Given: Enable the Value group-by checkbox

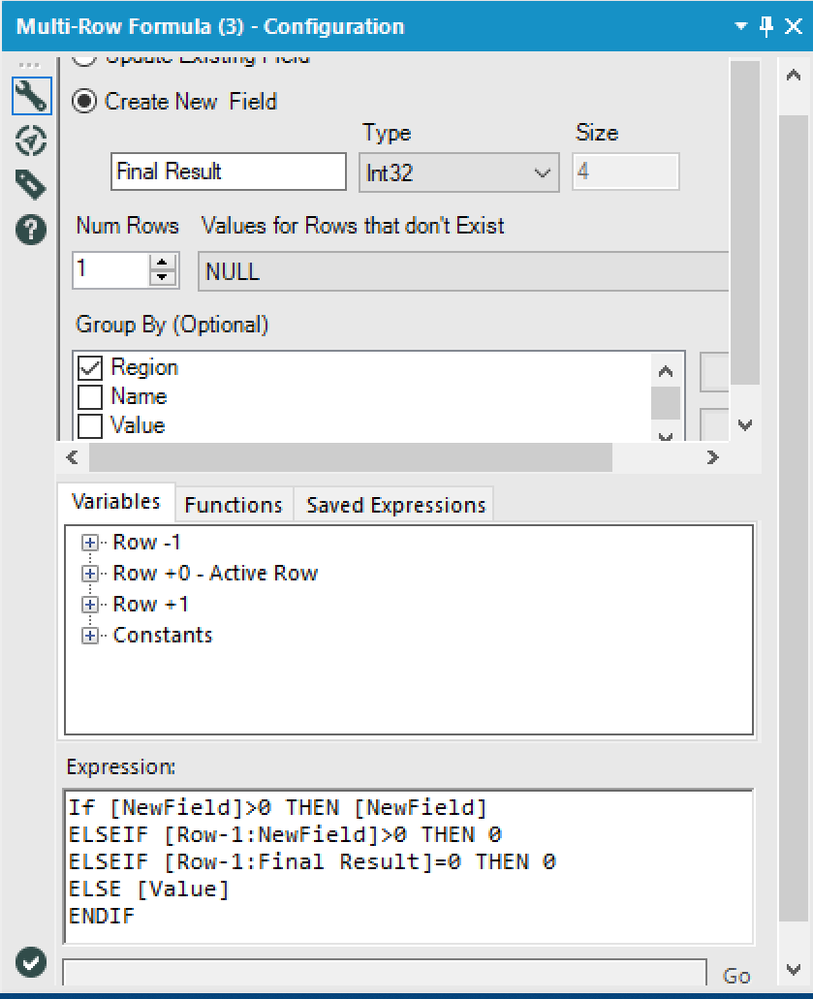Looking at the screenshot, I should (x=90, y=426).
